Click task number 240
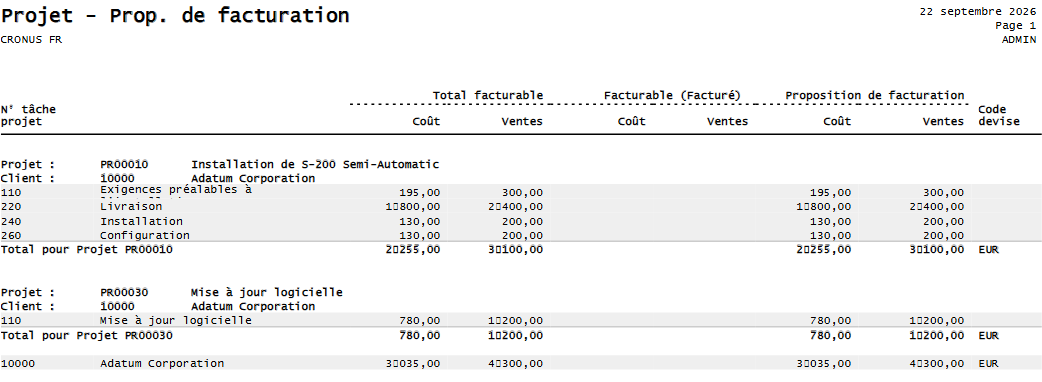Image resolution: width=1042 pixels, height=382 pixels. (11, 221)
